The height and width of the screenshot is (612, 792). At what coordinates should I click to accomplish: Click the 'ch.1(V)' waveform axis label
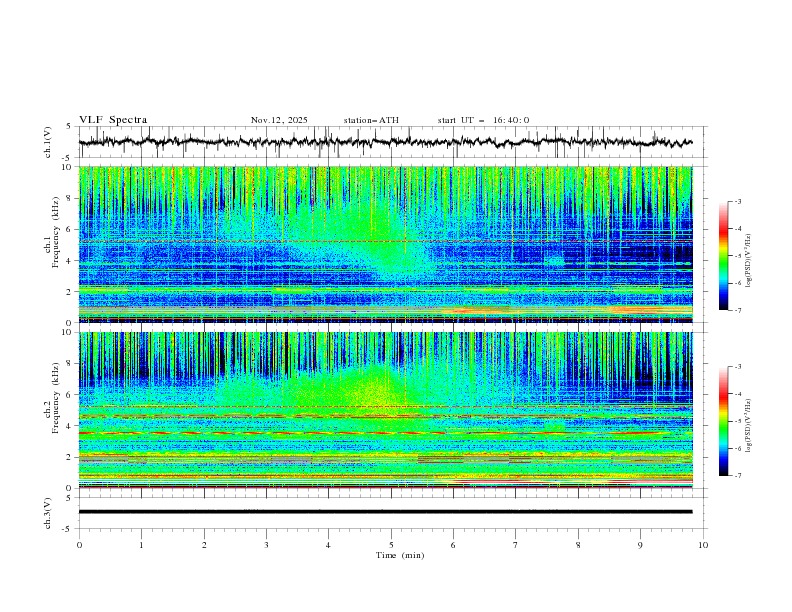pos(48,142)
